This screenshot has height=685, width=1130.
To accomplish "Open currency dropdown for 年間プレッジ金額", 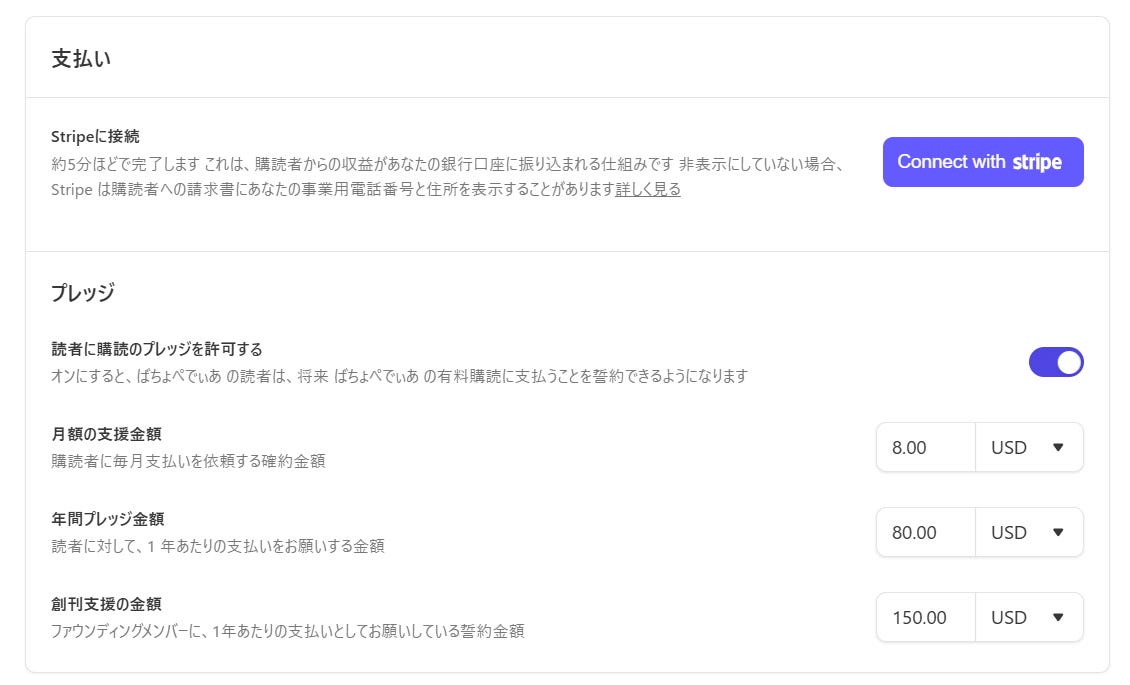I will pyautogui.click(x=1029, y=532).
